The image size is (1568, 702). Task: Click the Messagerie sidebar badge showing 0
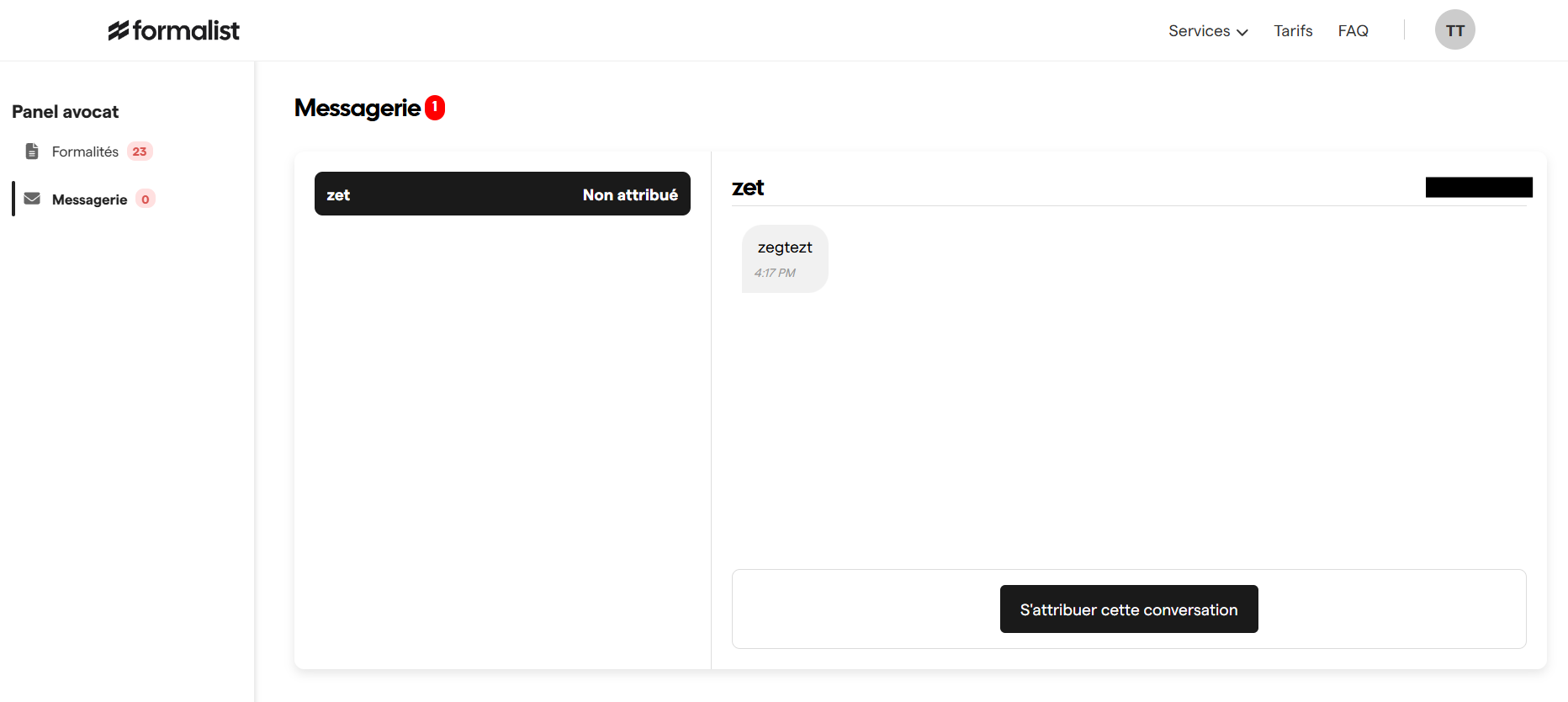click(x=146, y=199)
